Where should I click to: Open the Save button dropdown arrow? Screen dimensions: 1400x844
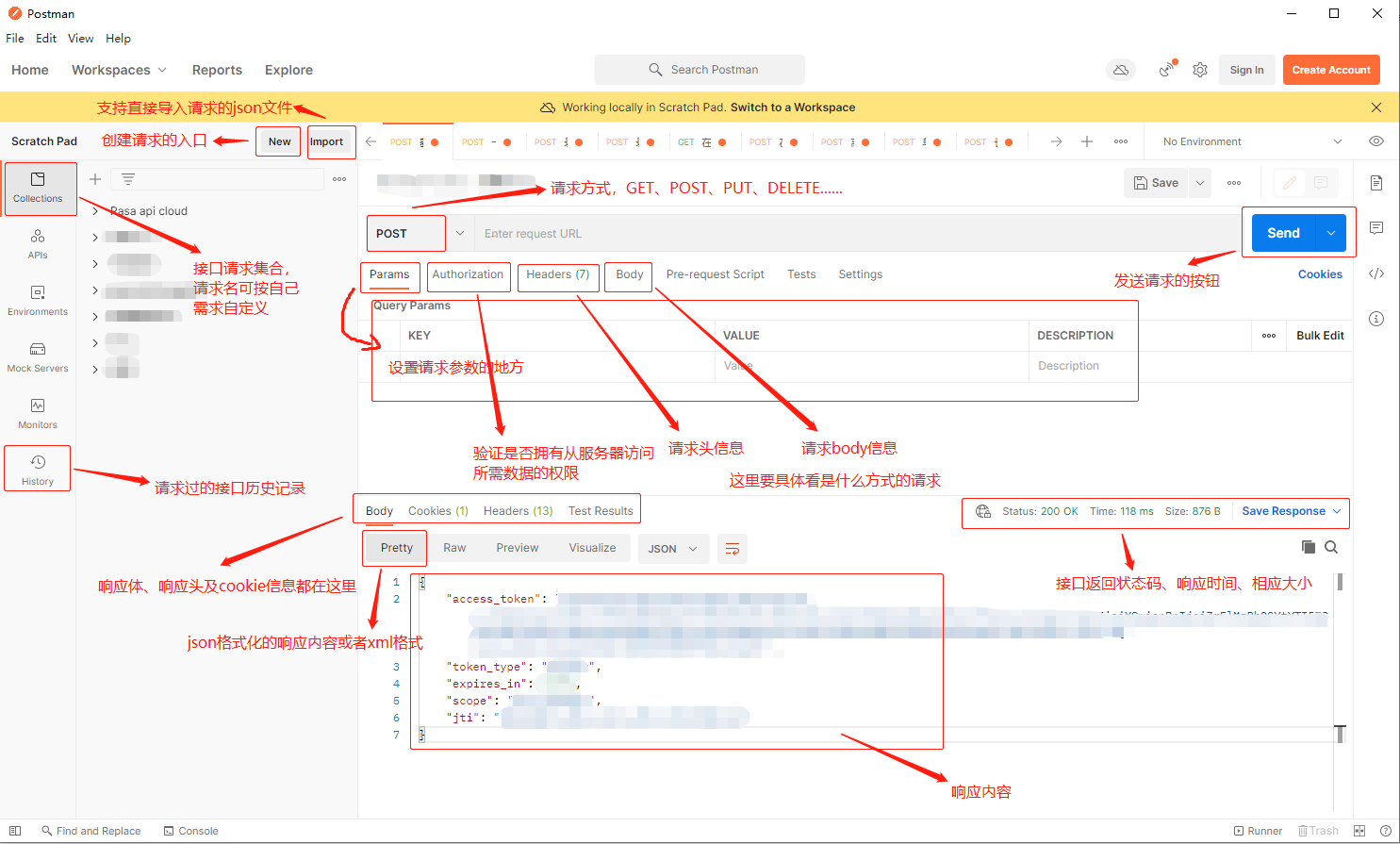point(1200,183)
